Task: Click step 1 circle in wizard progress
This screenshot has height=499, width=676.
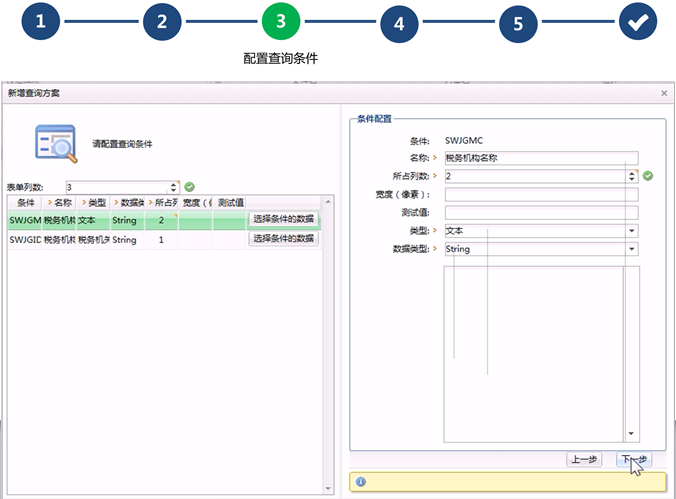Action: (42, 22)
